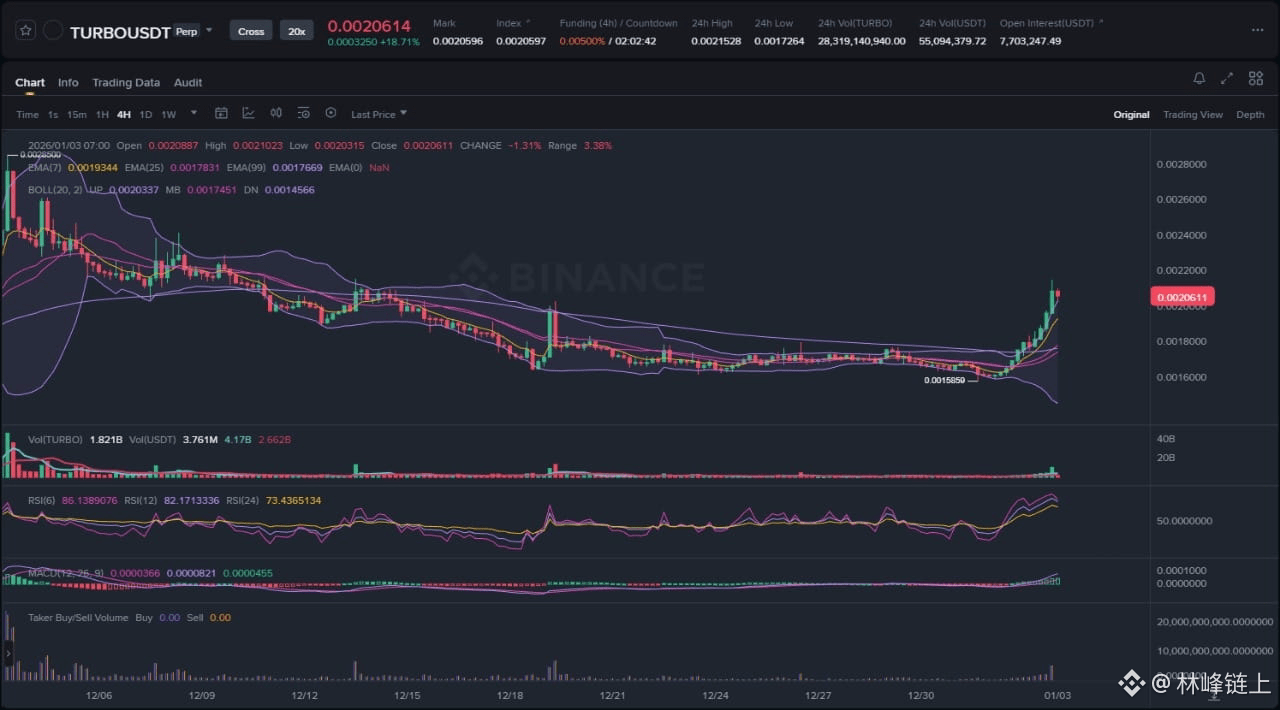This screenshot has height=710, width=1280.
Task: Select the 1H interval
Action: point(102,114)
